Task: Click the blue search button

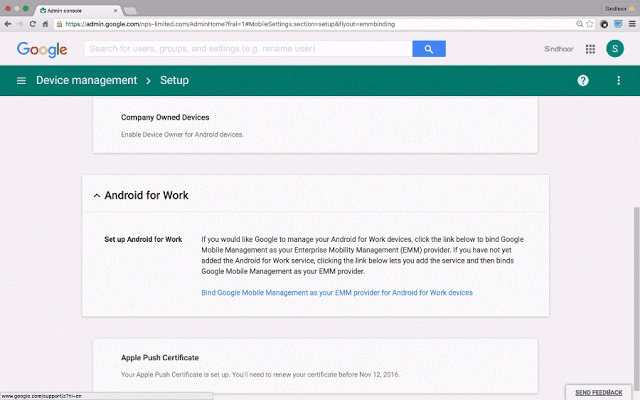Action: tap(429, 49)
